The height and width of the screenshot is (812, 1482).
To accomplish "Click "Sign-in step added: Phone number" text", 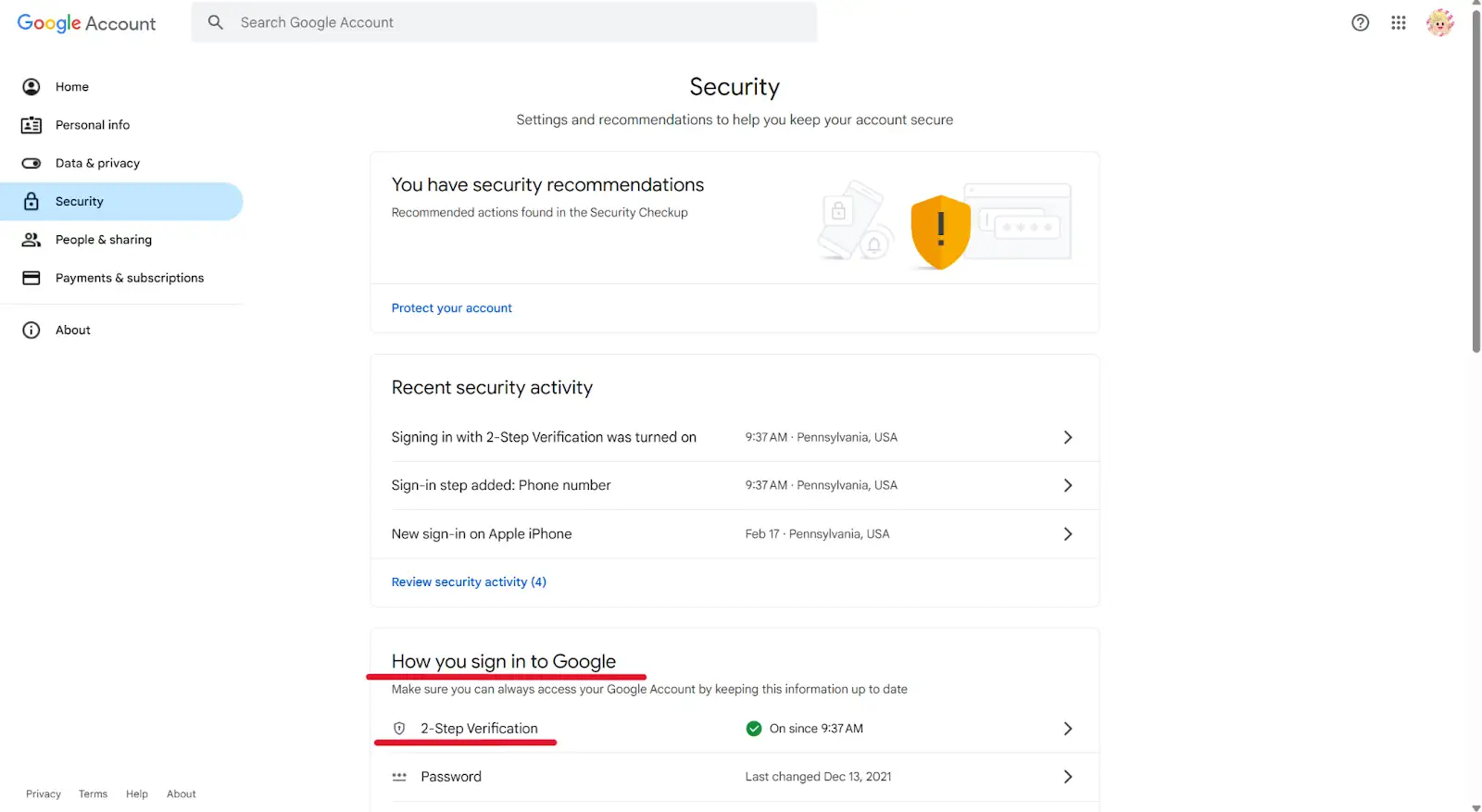I will pos(501,485).
